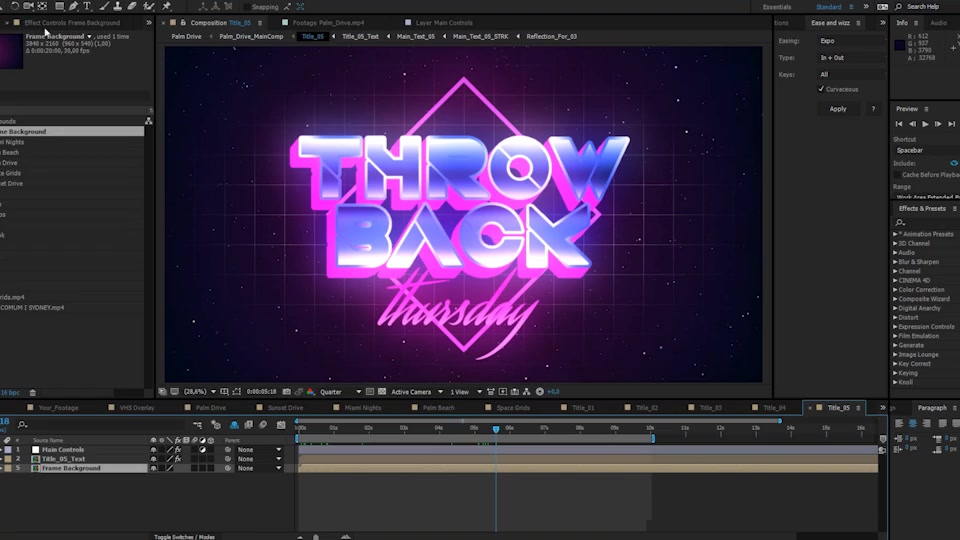Select the Clone Stamp tool
Screen dimensions: 960x540
point(117,6)
